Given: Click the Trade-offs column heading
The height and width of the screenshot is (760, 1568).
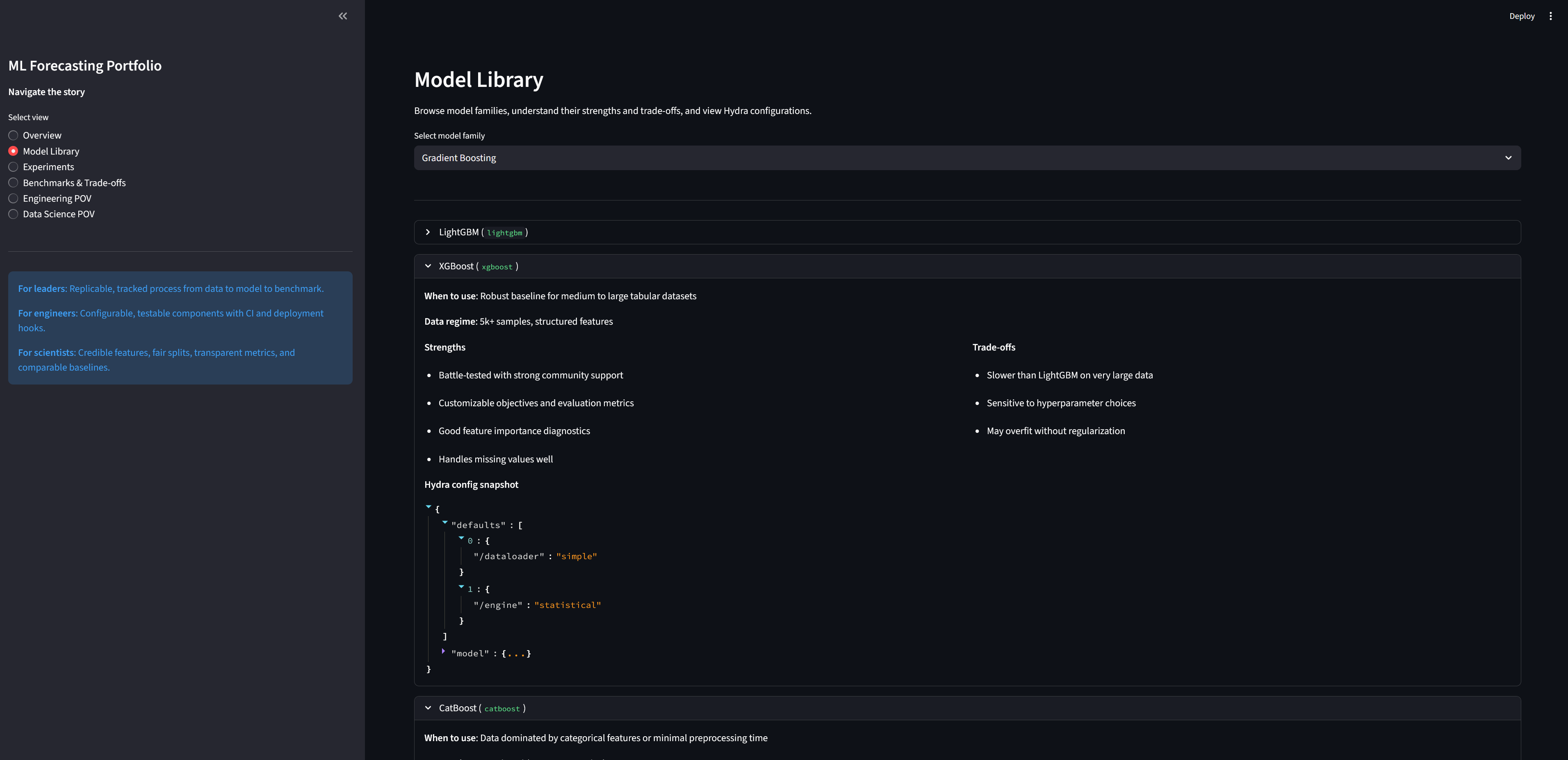Looking at the screenshot, I should click(x=994, y=348).
